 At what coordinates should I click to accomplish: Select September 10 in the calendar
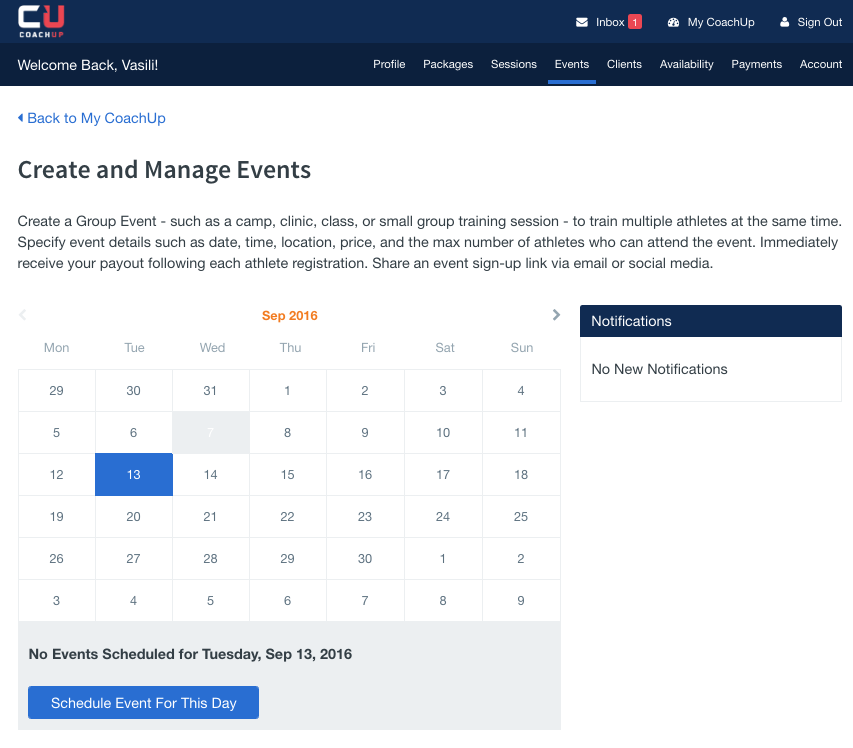tap(443, 432)
